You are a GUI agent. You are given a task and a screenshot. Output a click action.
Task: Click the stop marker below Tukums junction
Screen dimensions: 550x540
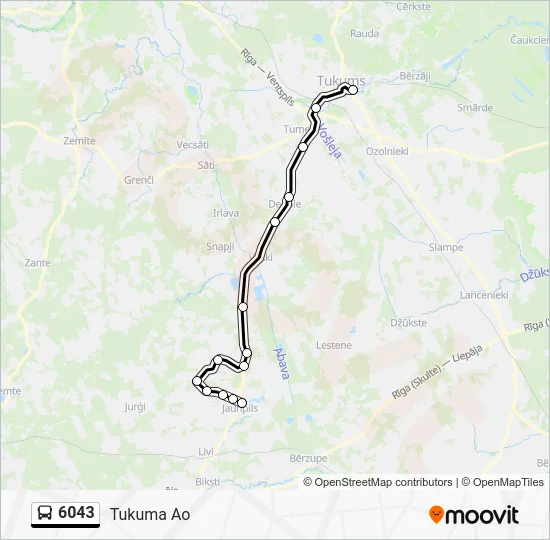point(316,108)
